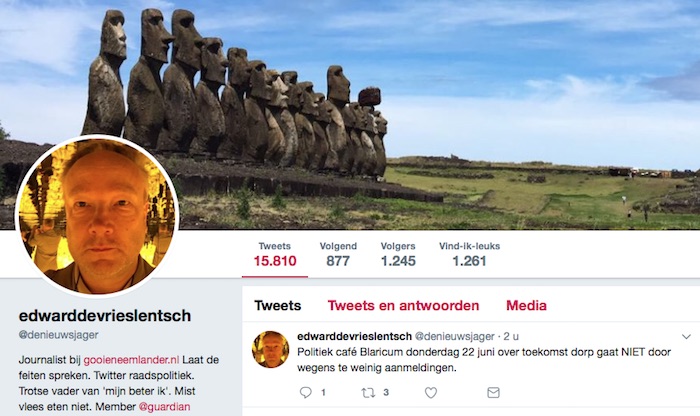Open the @guardian mention in bio
This screenshot has height=416, width=700.
tap(164, 407)
